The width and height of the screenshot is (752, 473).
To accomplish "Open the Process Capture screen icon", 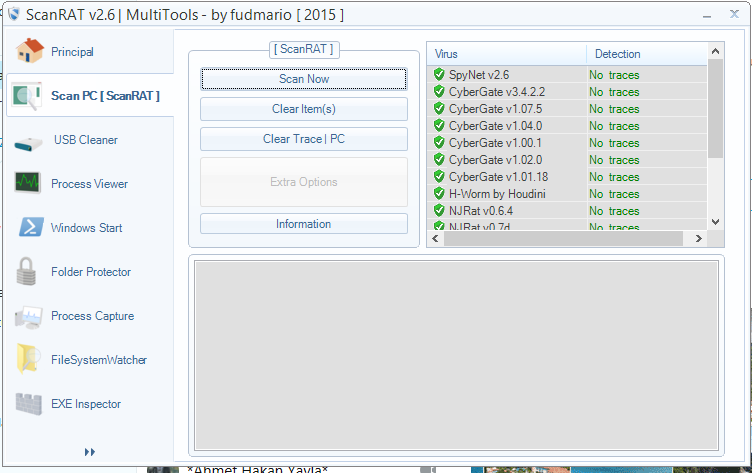I will [x=28, y=317].
